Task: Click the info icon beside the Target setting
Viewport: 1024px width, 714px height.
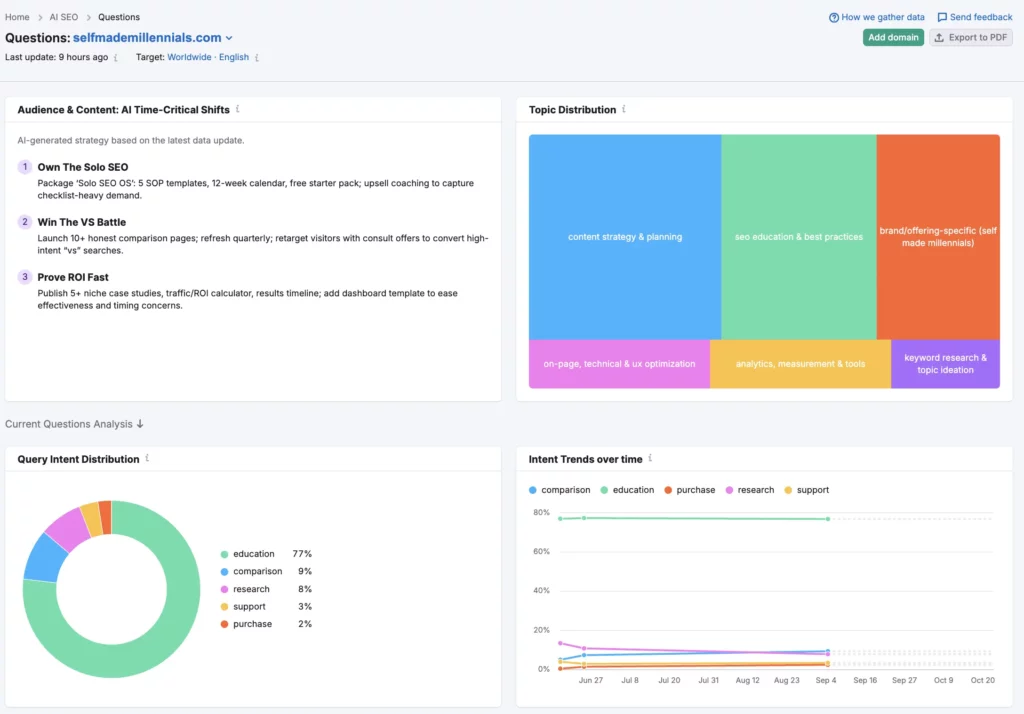Action: pos(257,57)
